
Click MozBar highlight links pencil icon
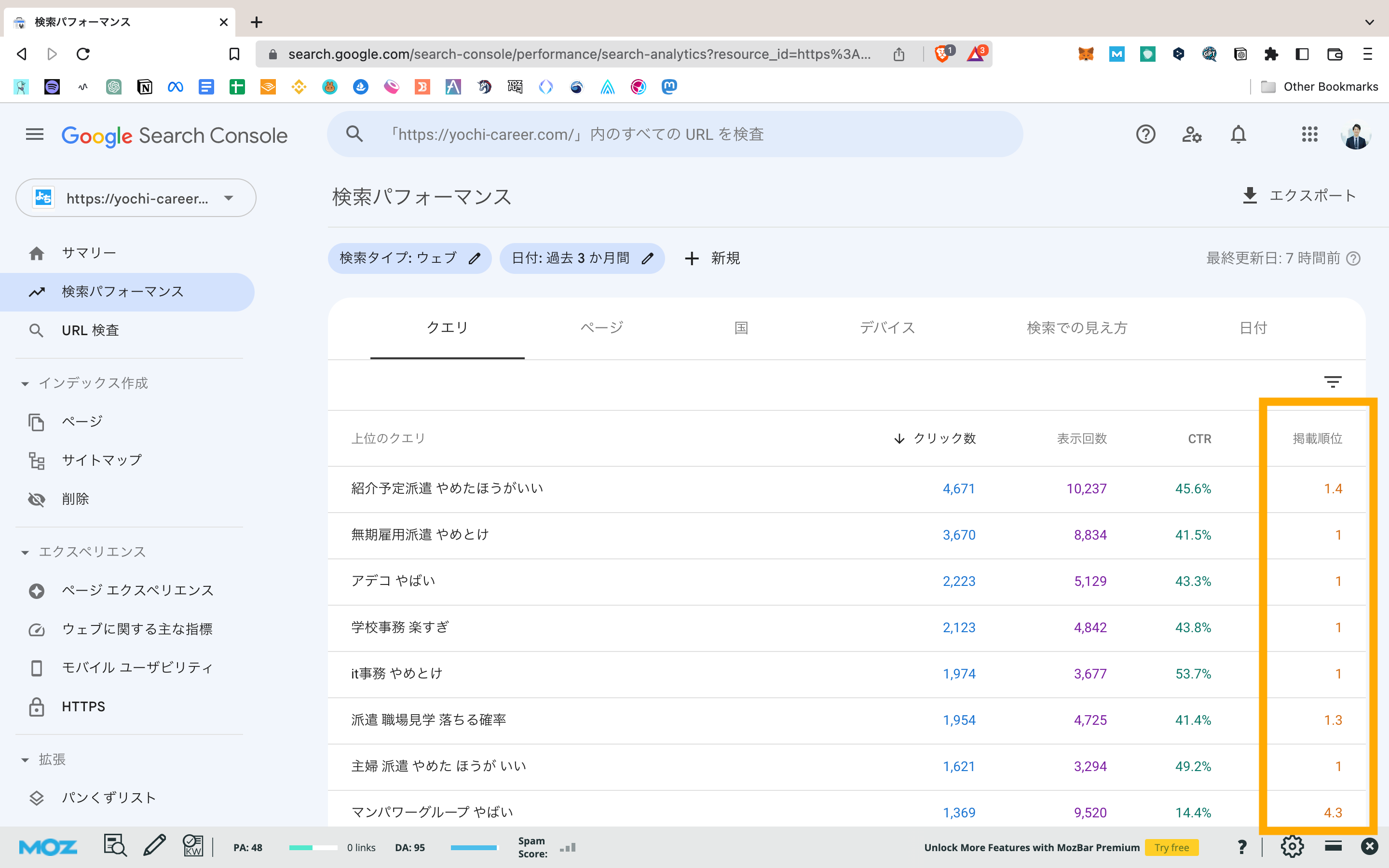coord(154,846)
